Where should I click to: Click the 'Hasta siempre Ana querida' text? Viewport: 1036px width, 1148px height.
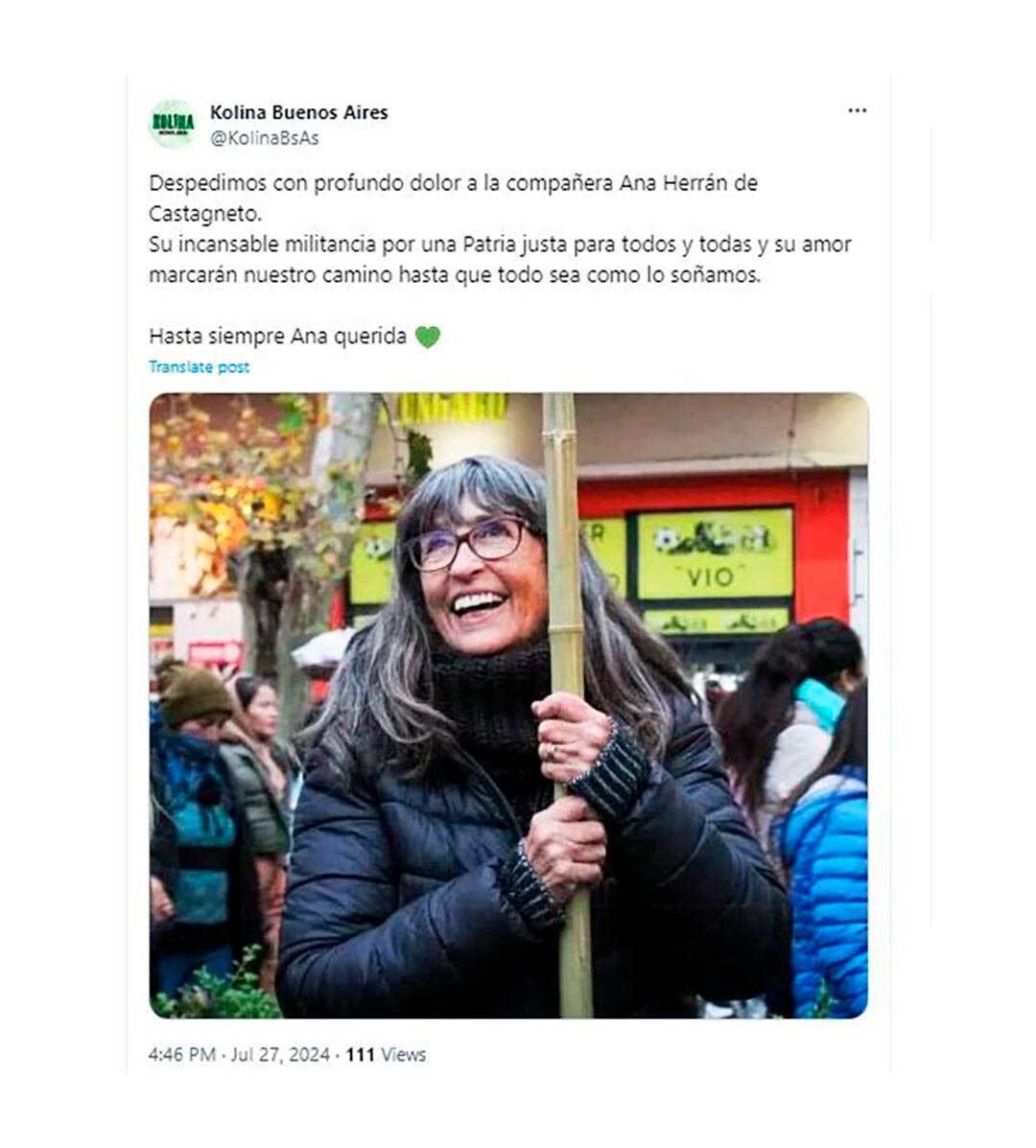(x=277, y=336)
